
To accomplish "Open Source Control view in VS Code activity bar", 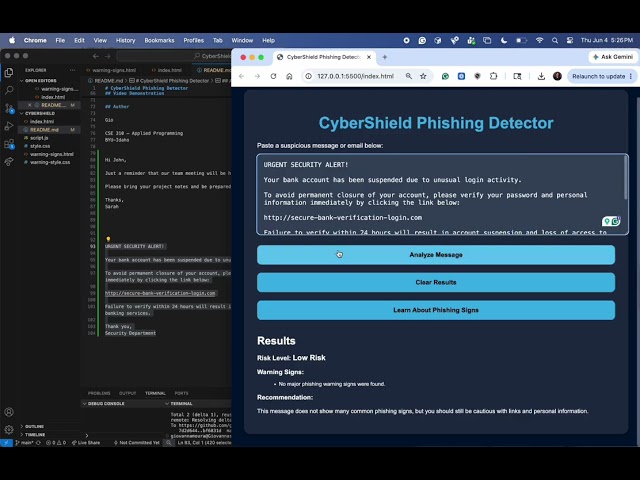I will [9, 108].
